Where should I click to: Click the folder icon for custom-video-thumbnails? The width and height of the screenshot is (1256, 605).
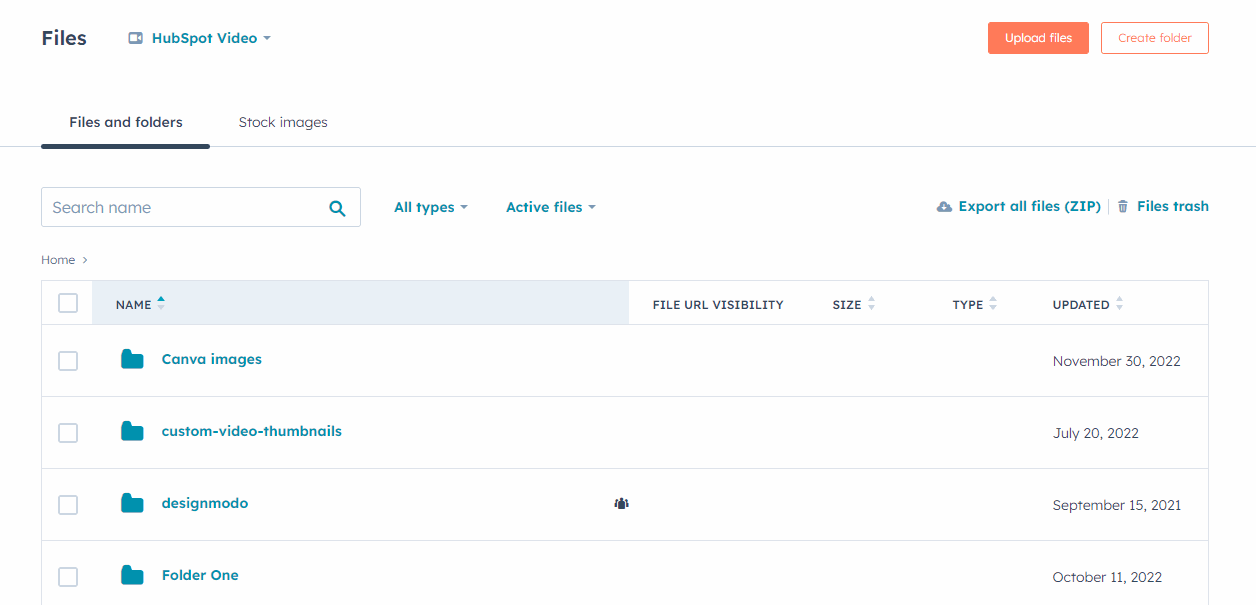pos(132,431)
